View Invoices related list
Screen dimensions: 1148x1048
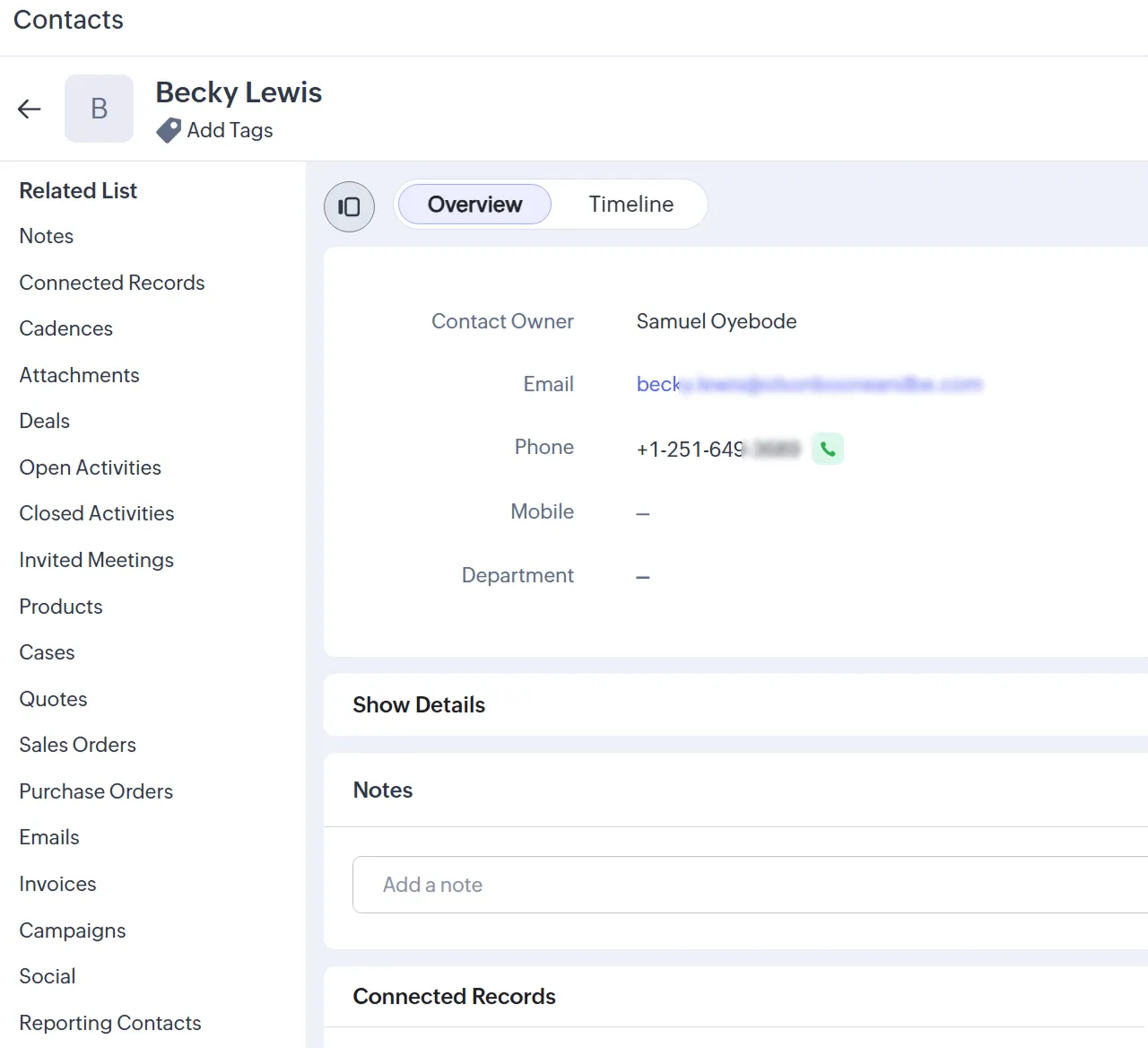(x=57, y=884)
